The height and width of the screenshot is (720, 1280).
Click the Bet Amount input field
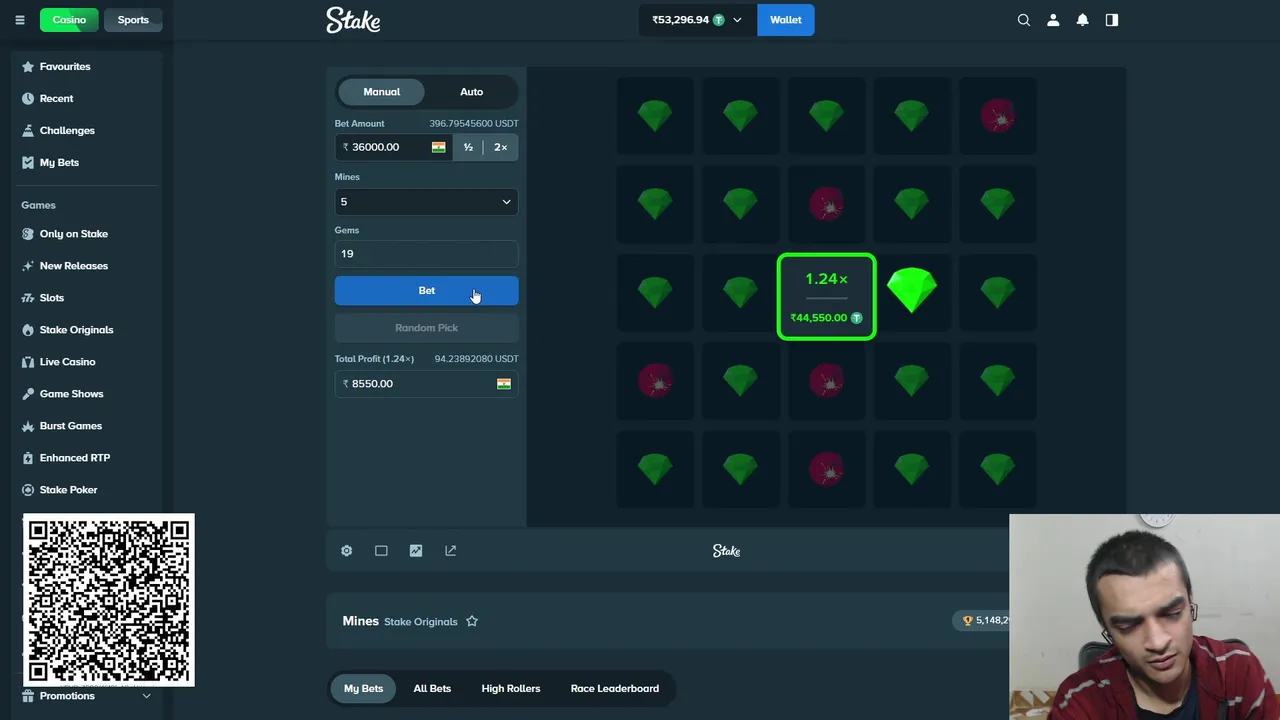(x=393, y=147)
